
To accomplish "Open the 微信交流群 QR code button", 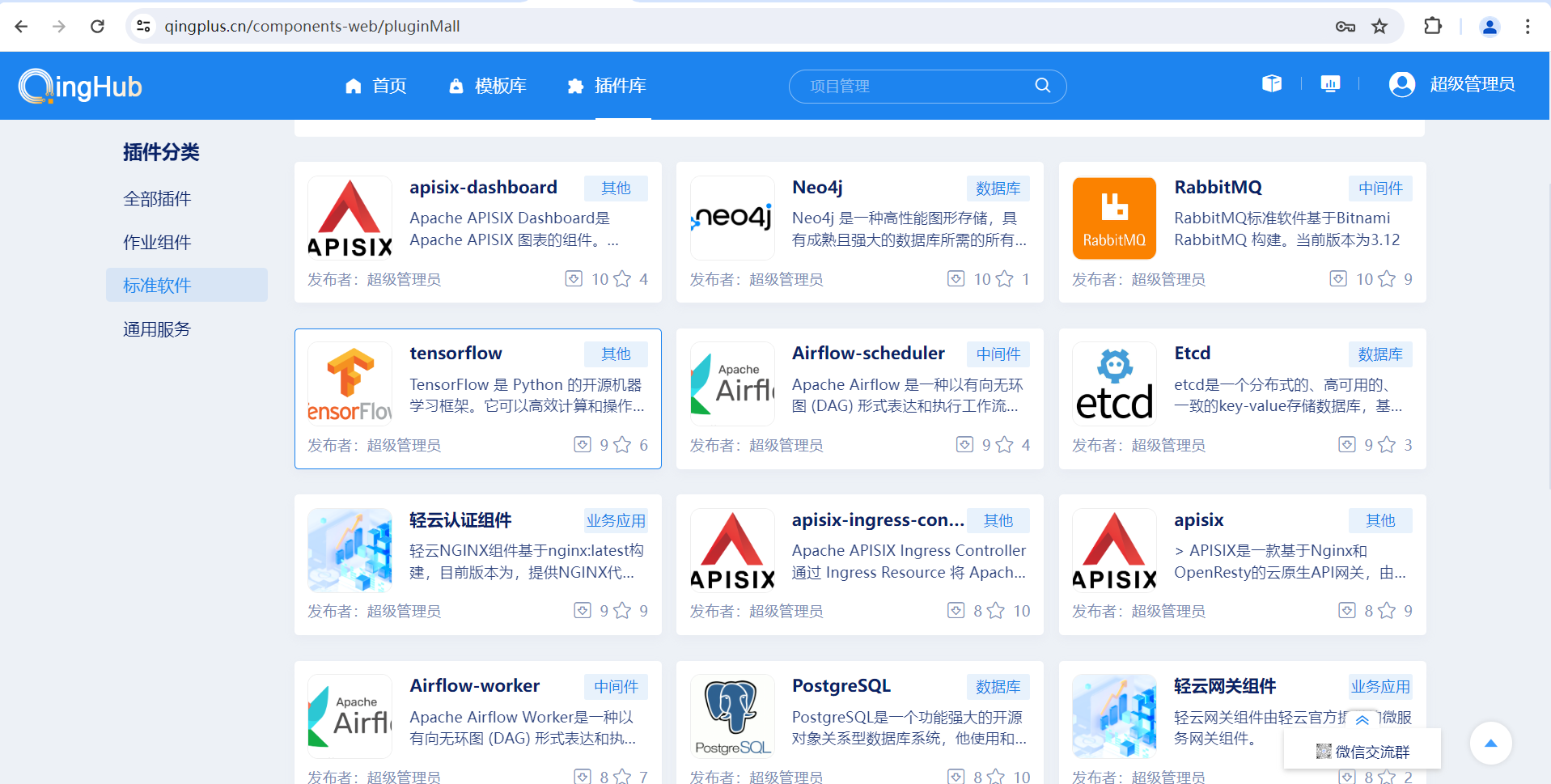I will 1362,752.
